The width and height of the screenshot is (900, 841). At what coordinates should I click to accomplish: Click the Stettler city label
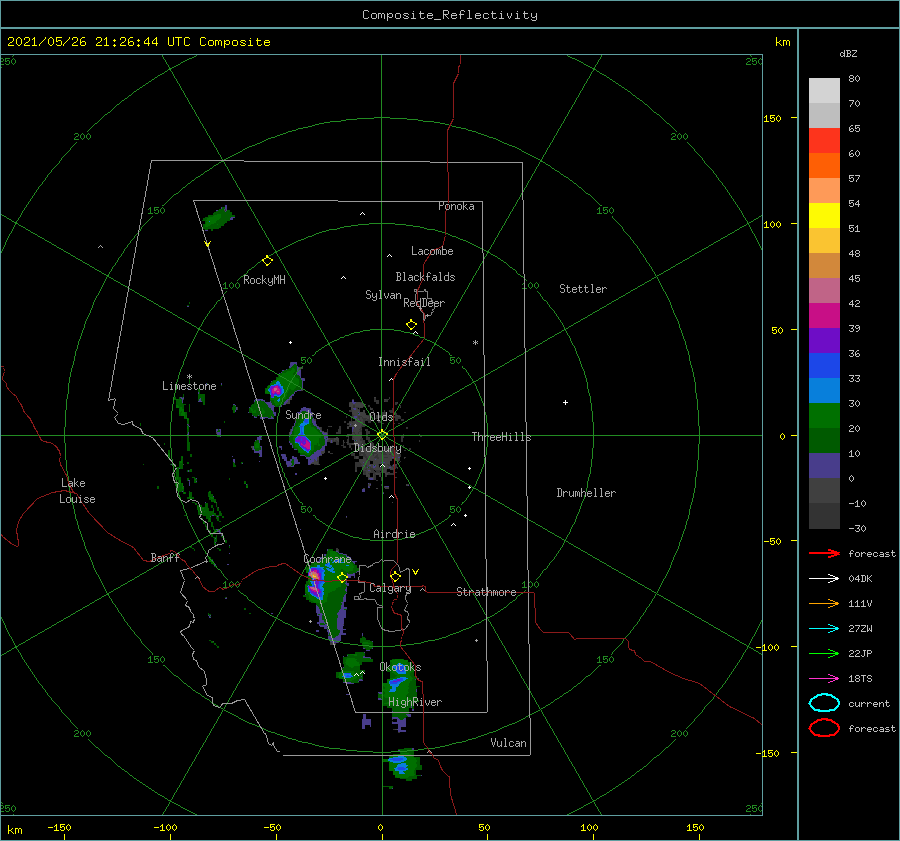point(583,289)
